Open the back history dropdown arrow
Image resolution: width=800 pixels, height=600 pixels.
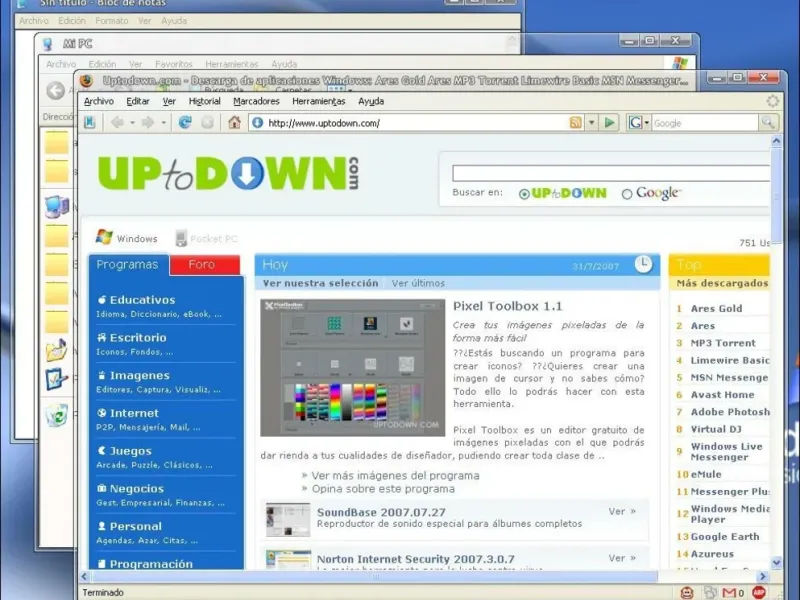(132, 123)
